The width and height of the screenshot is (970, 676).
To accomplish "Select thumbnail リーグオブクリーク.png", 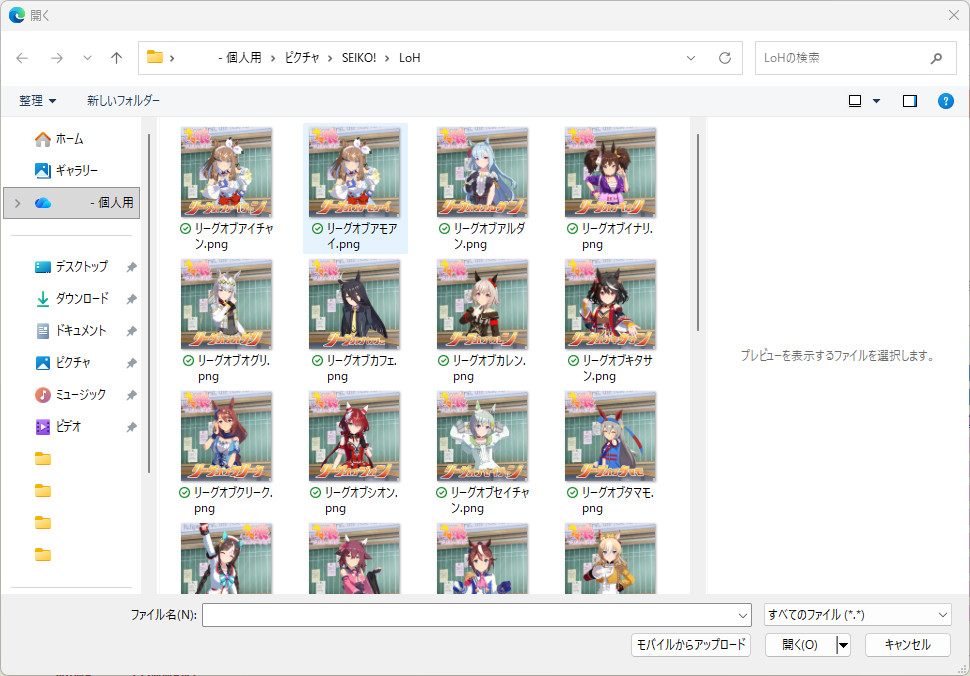I will click(226, 437).
